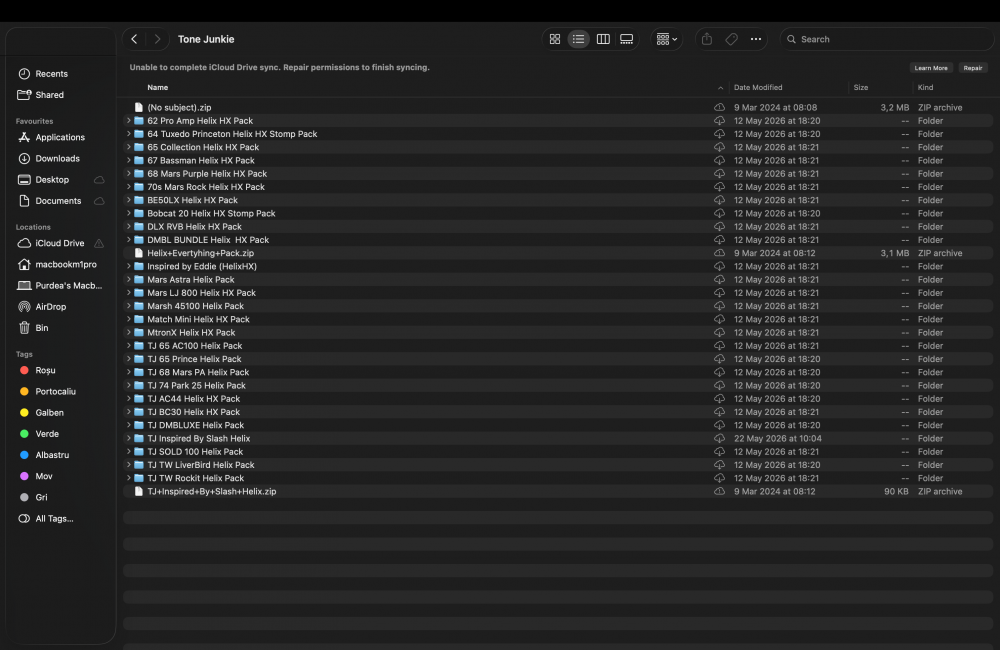
Task: Switch to column view
Action: click(x=603, y=39)
